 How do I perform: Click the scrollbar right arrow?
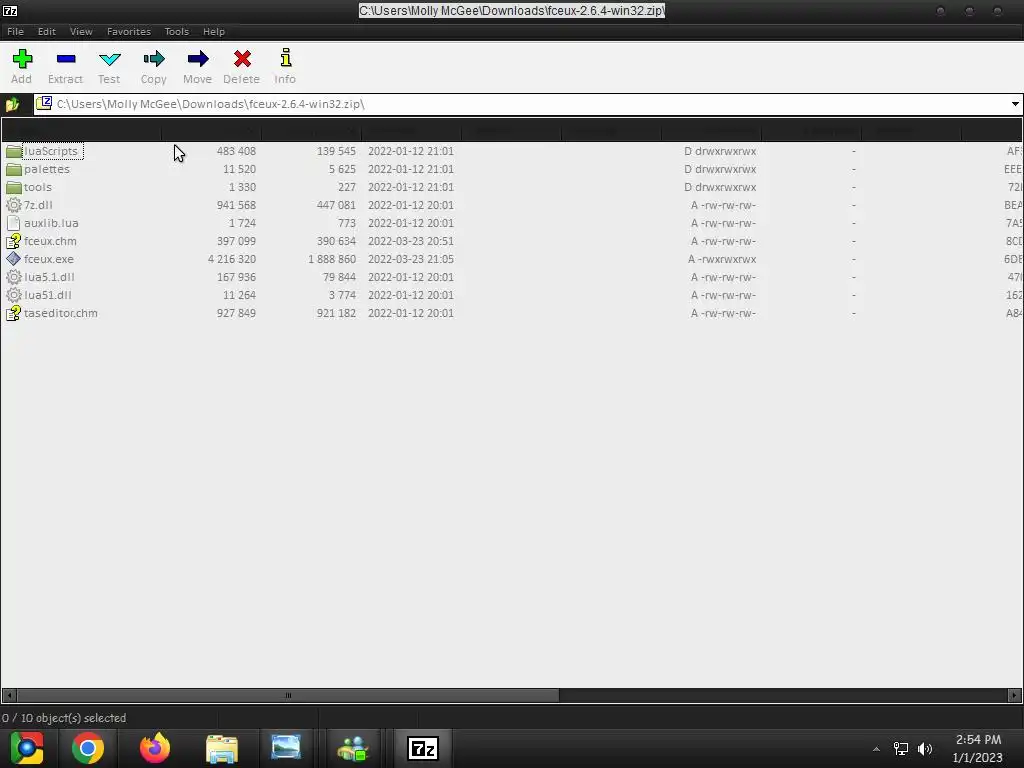[1015, 696]
